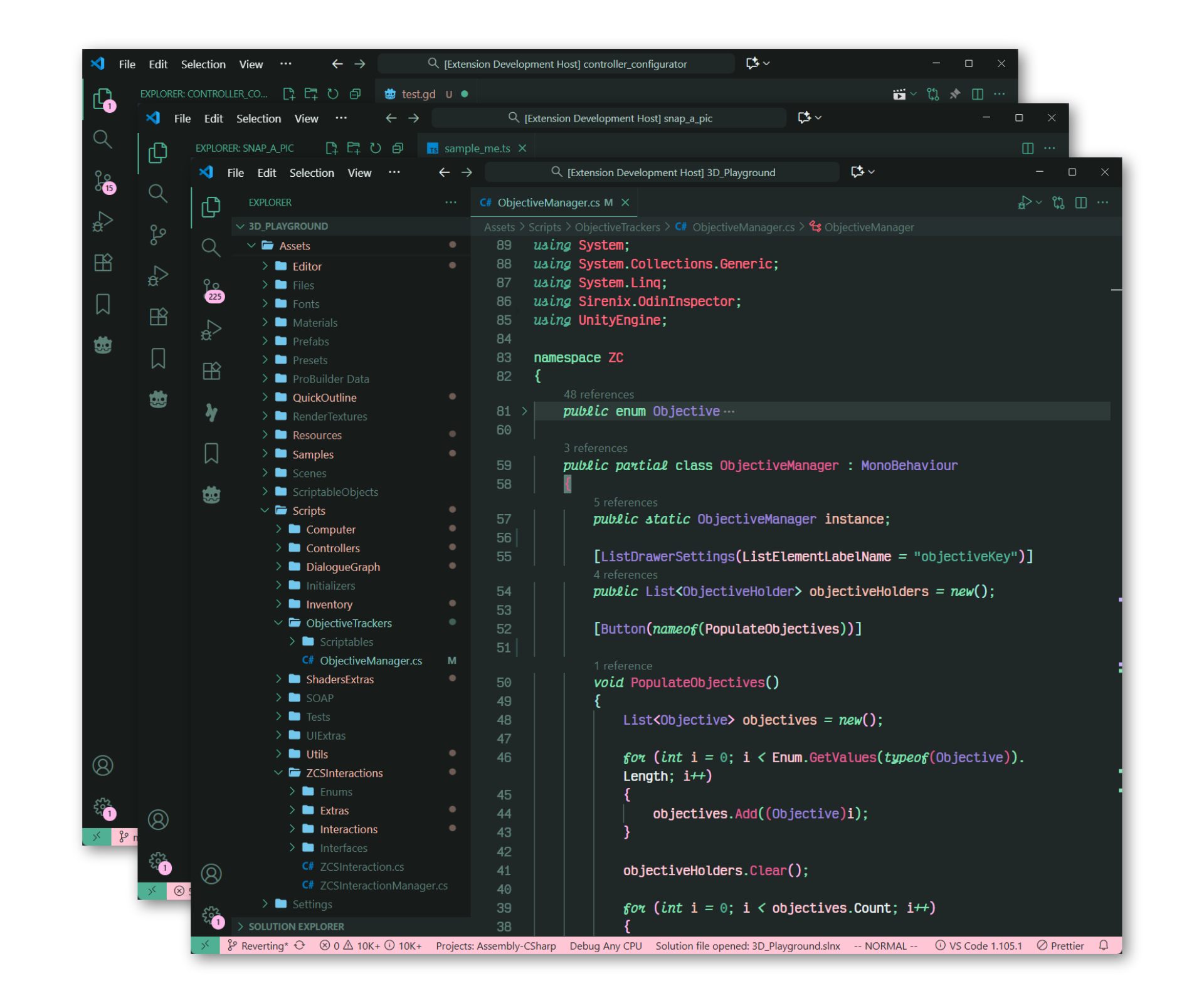The width and height of the screenshot is (1204, 1003).
Task: Click notifications bell in status bar
Action: point(1104,945)
